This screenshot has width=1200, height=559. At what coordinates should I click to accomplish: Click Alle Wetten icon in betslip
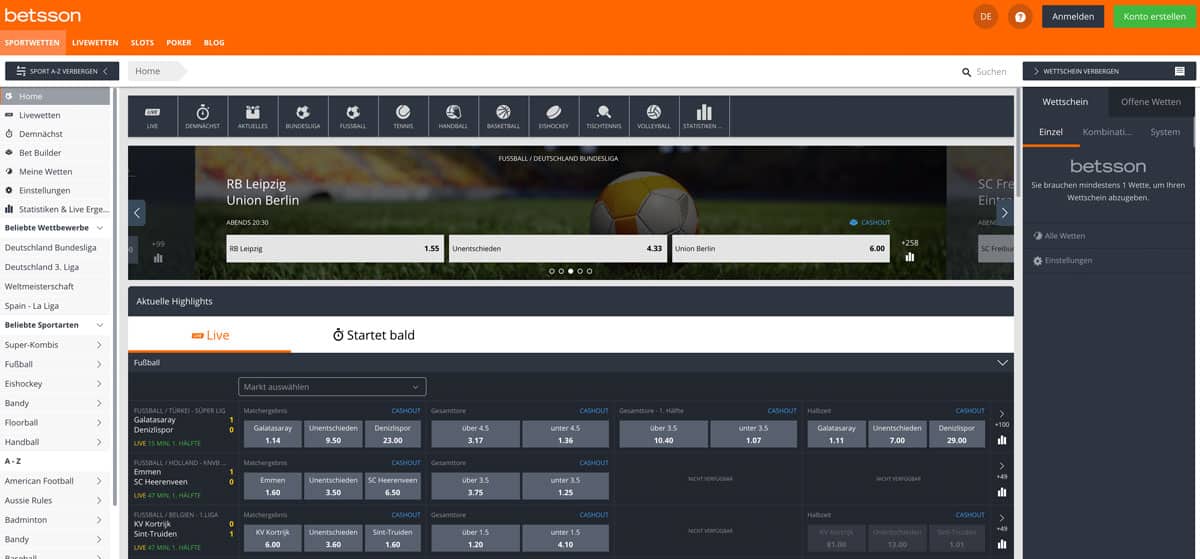(x=1037, y=236)
